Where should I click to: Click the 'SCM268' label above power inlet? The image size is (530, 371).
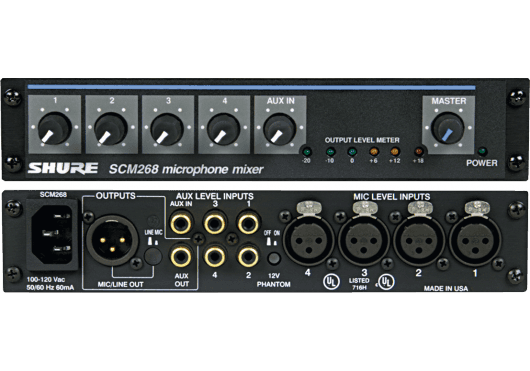pyautogui.click(x=53, y=195)
